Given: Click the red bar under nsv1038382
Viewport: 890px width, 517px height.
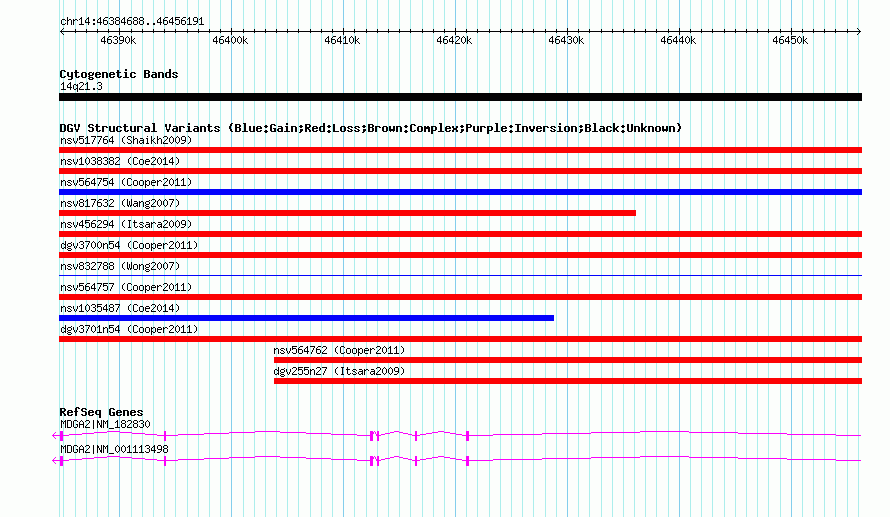Looking at the screenshot, I should (x=460, y=171).
